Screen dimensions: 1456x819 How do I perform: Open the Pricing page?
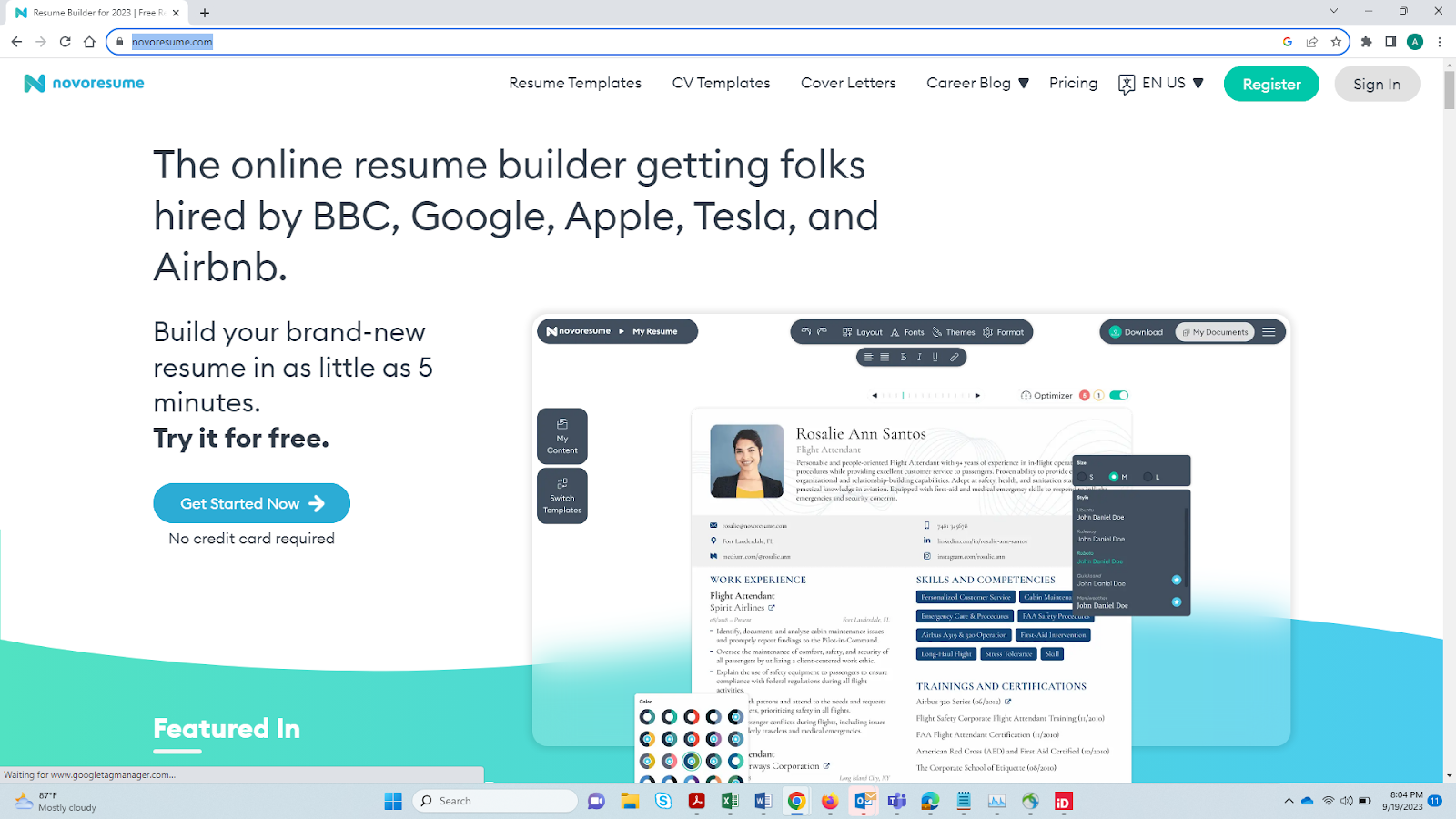pos(1073,83)
